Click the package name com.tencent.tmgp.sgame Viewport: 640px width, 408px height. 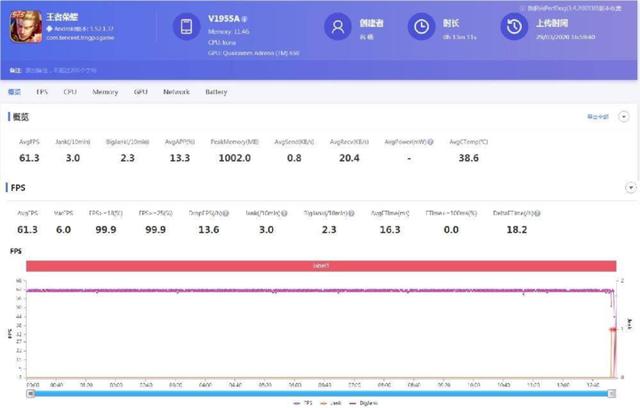pos(80,38)
